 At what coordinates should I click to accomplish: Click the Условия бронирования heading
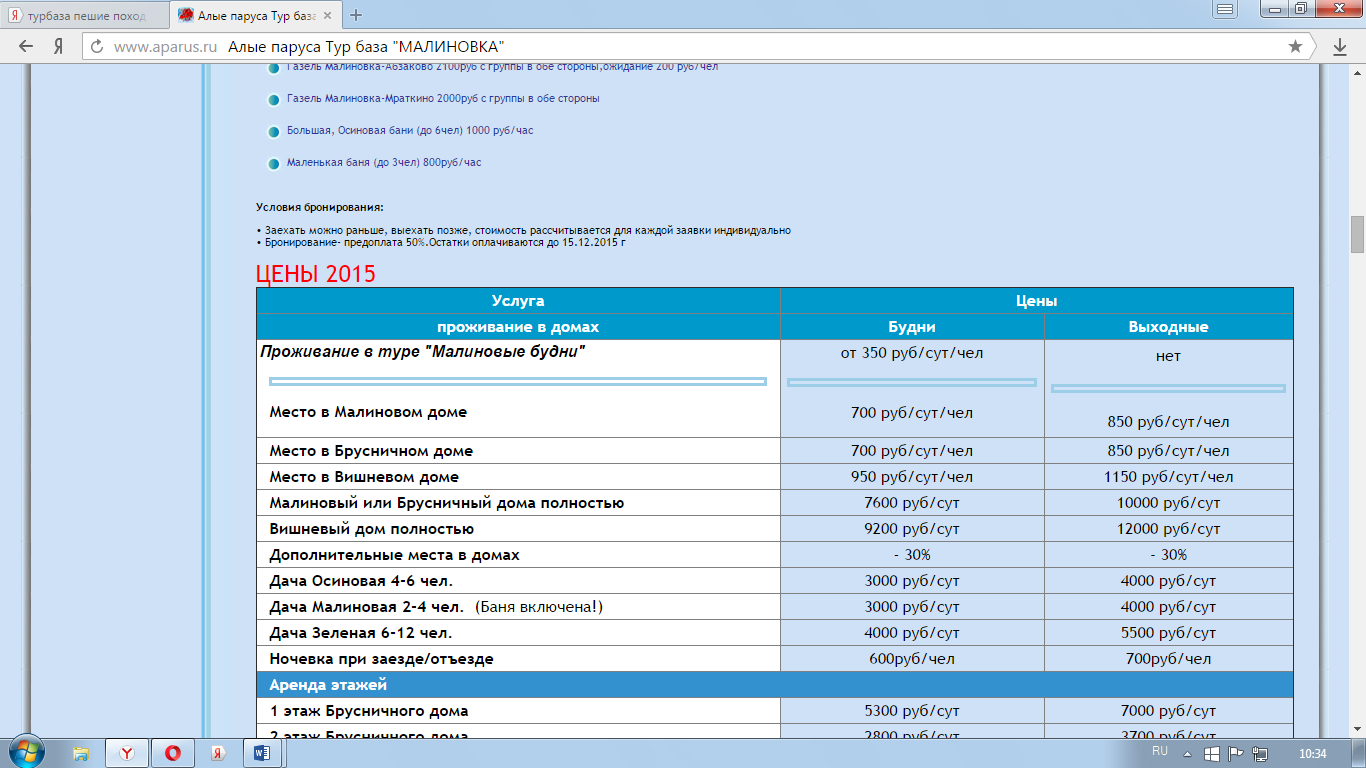click(x=320, y=207)
